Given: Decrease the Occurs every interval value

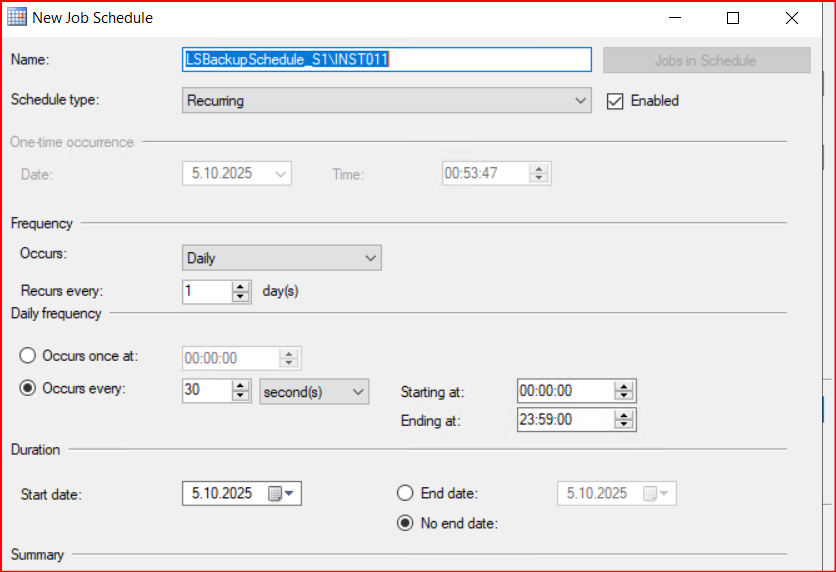Looking at the screenshot, I should (x=240, y=396).
